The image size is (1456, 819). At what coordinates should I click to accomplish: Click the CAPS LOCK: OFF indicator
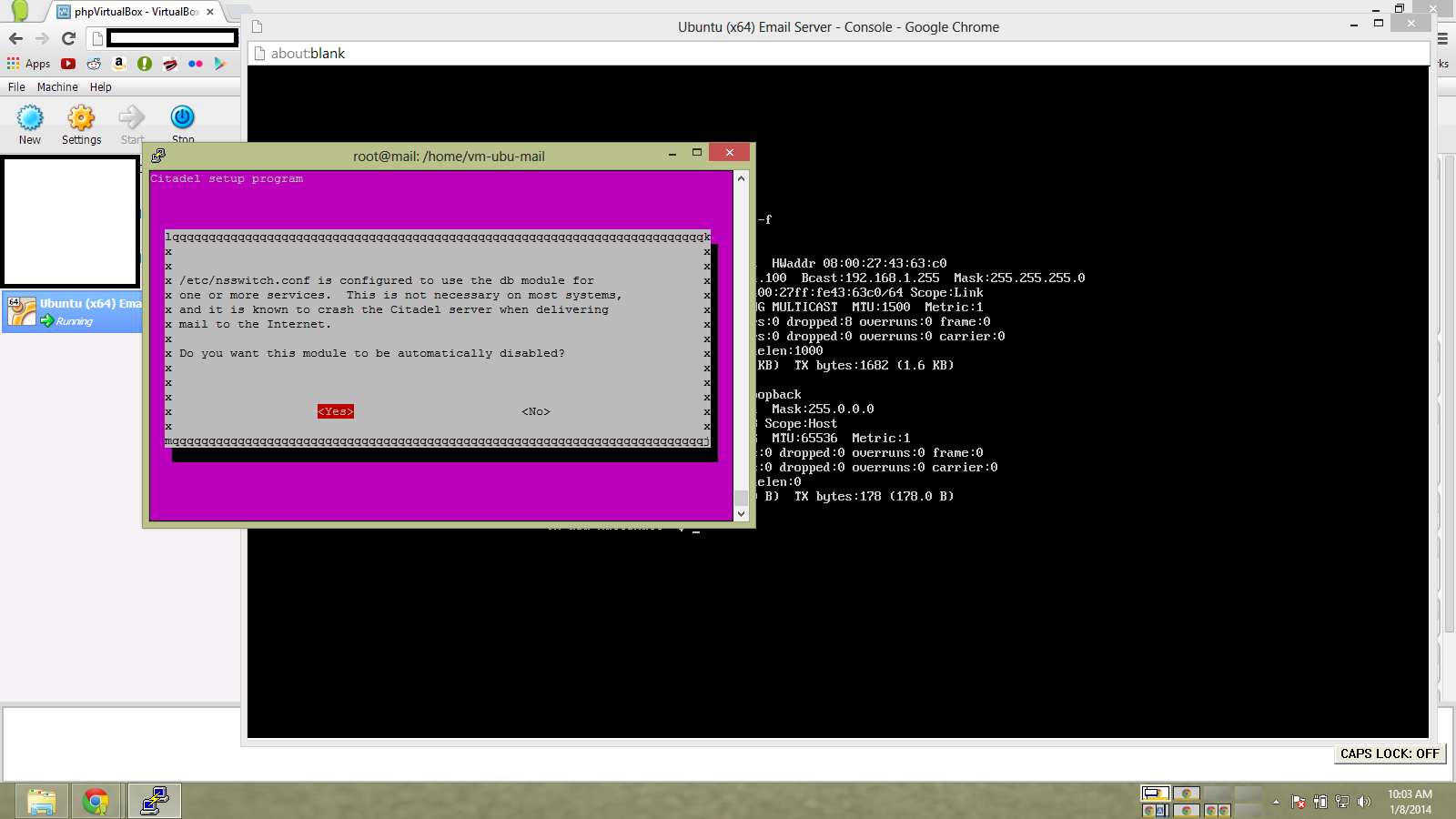1390,753
